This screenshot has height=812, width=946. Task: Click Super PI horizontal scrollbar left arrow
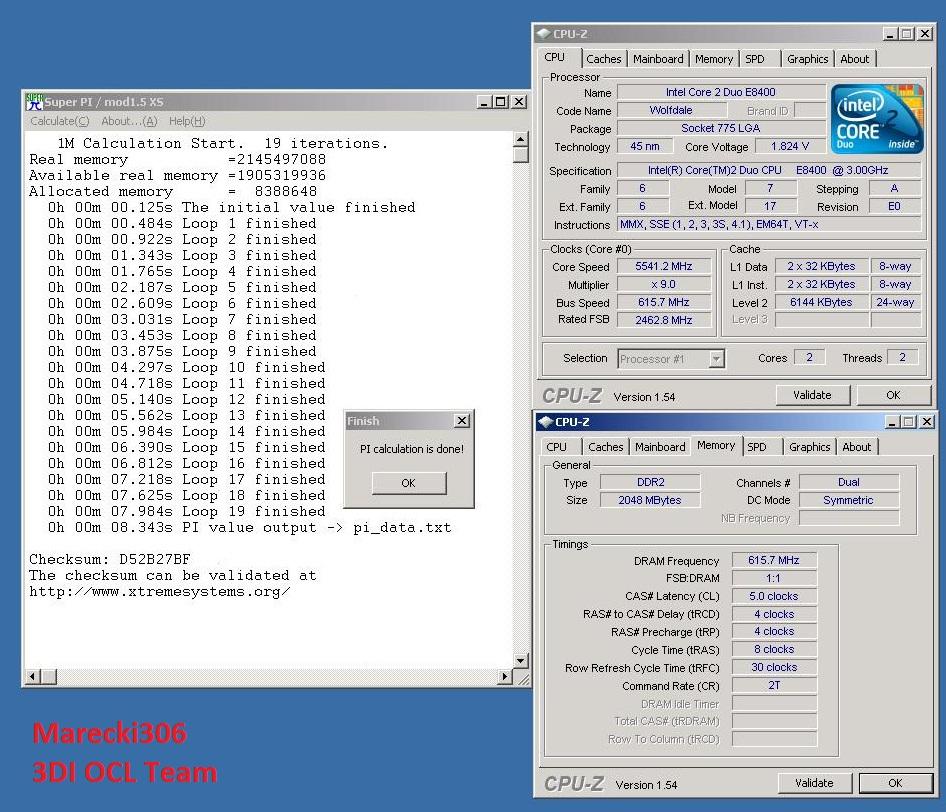pos(32,677)
